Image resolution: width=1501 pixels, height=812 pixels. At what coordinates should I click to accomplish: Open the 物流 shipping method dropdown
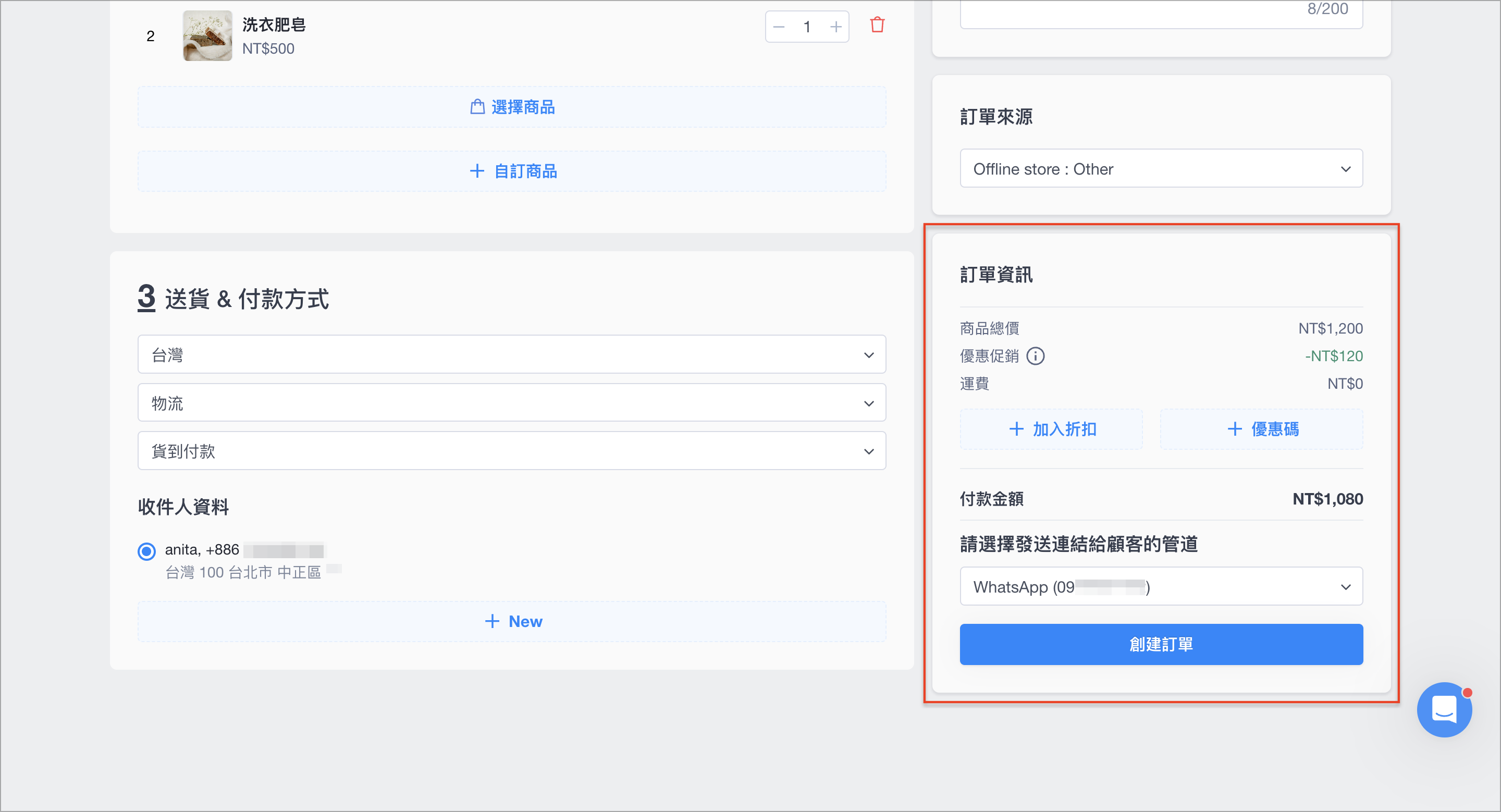(x=512, y=403)
